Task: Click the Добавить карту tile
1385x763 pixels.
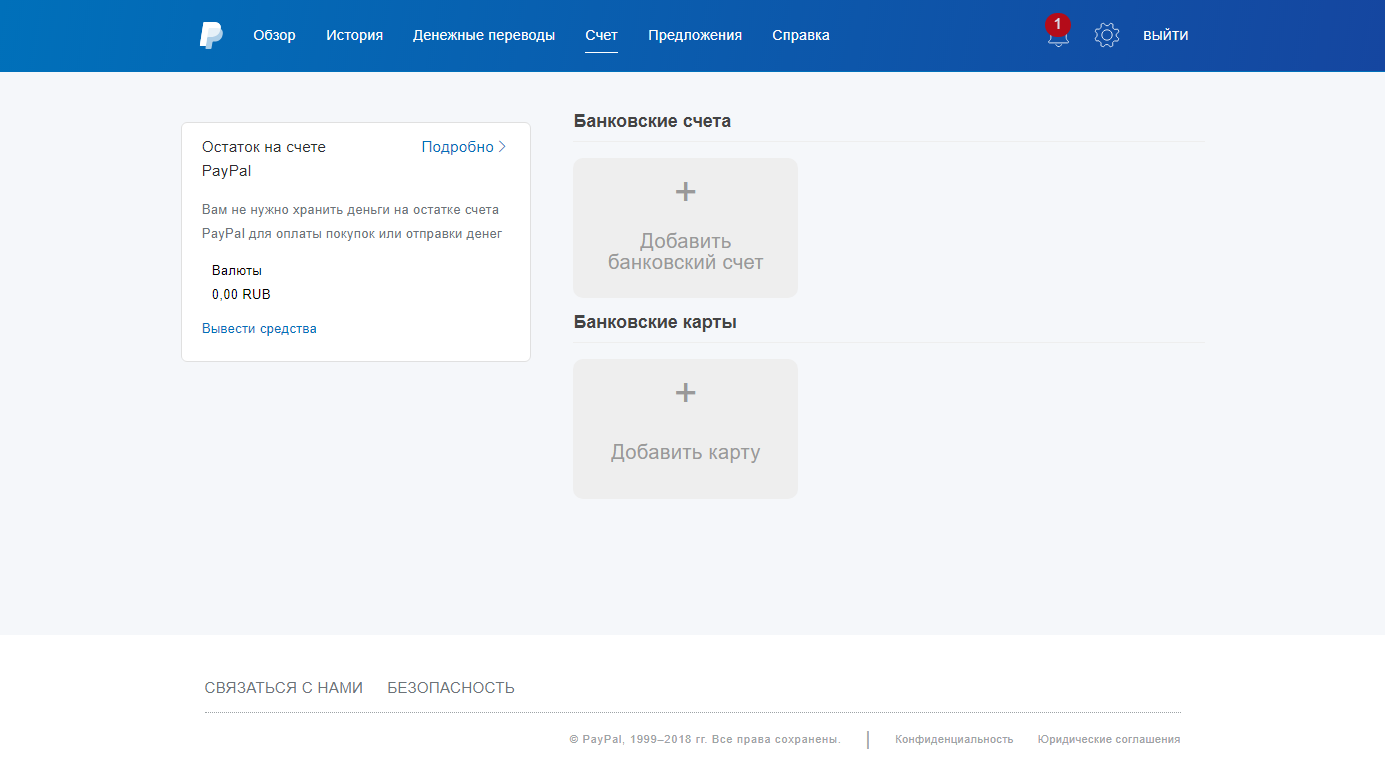Action: (685, 428)
